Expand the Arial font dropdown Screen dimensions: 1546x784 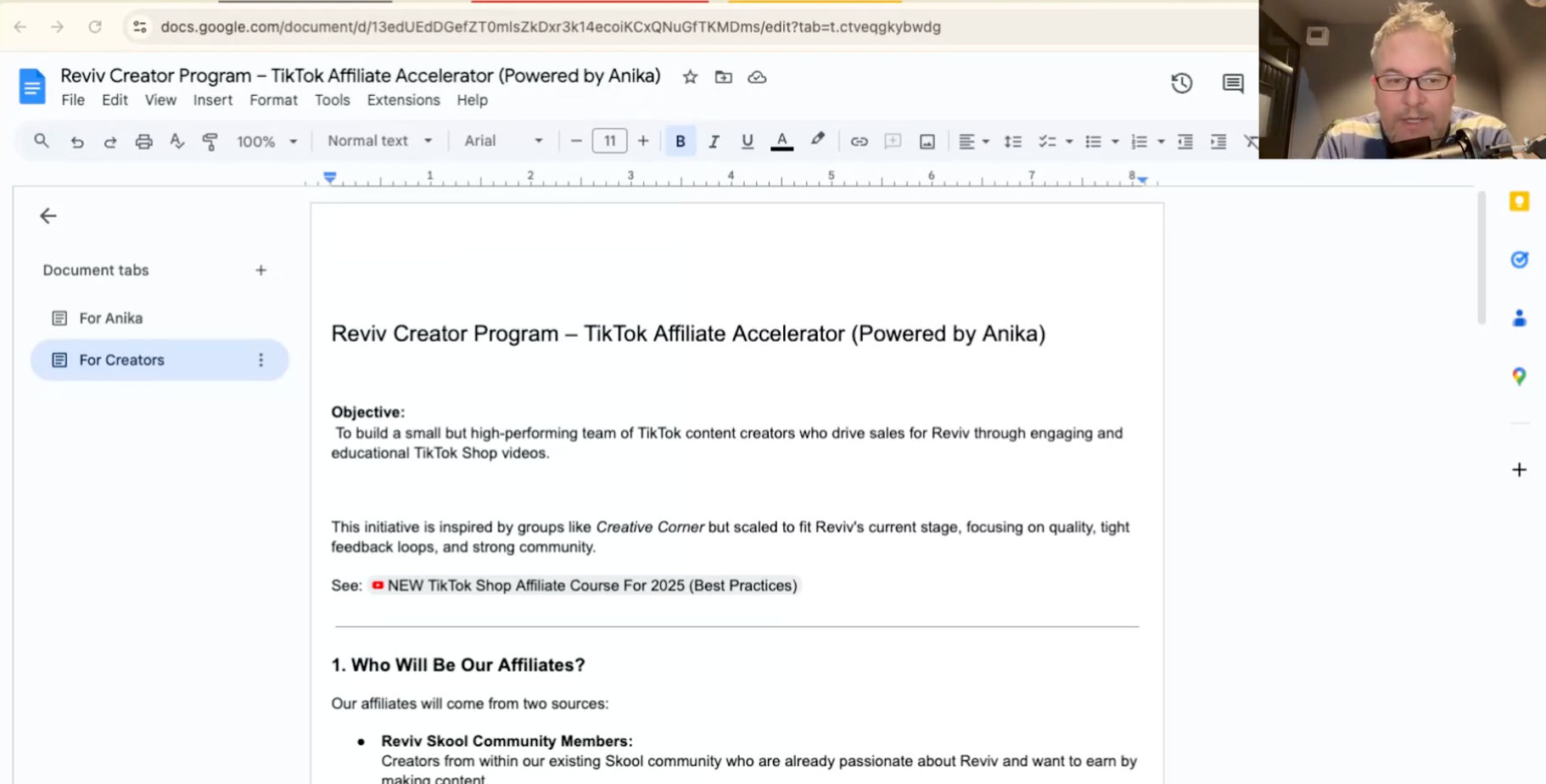[x=502, y=141]
